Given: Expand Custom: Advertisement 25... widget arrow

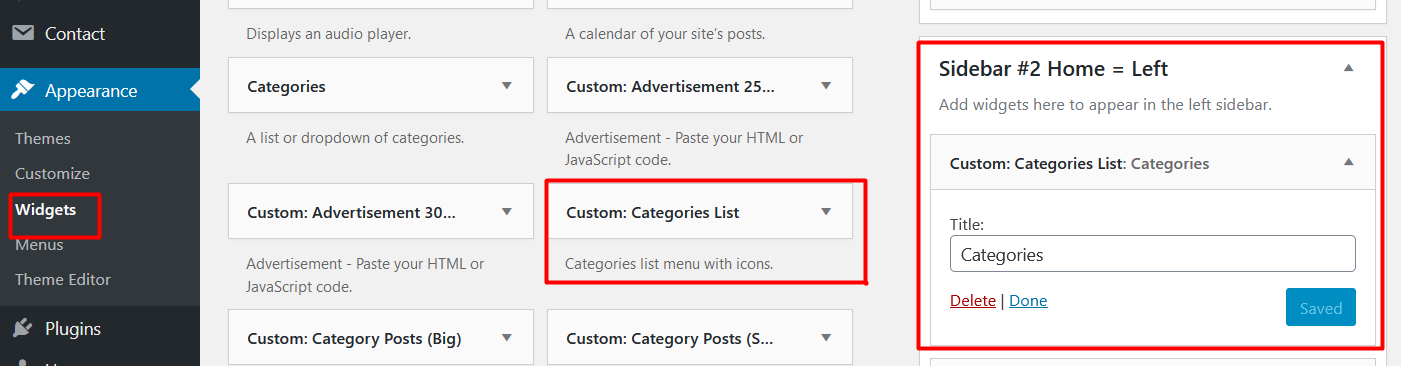Looking at the screenshot, I should coord(826,86).
